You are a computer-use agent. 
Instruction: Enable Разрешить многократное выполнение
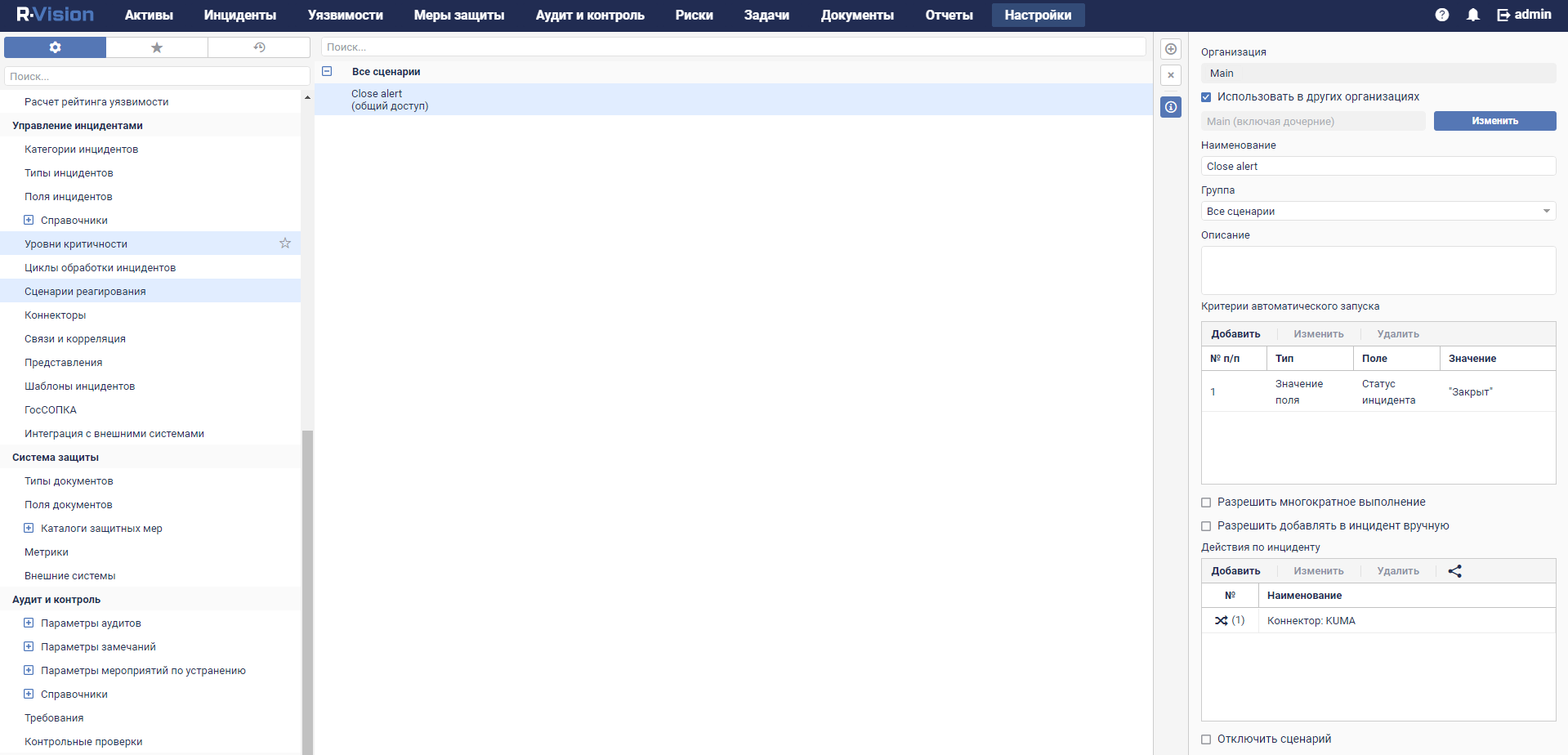(1206, 503)
